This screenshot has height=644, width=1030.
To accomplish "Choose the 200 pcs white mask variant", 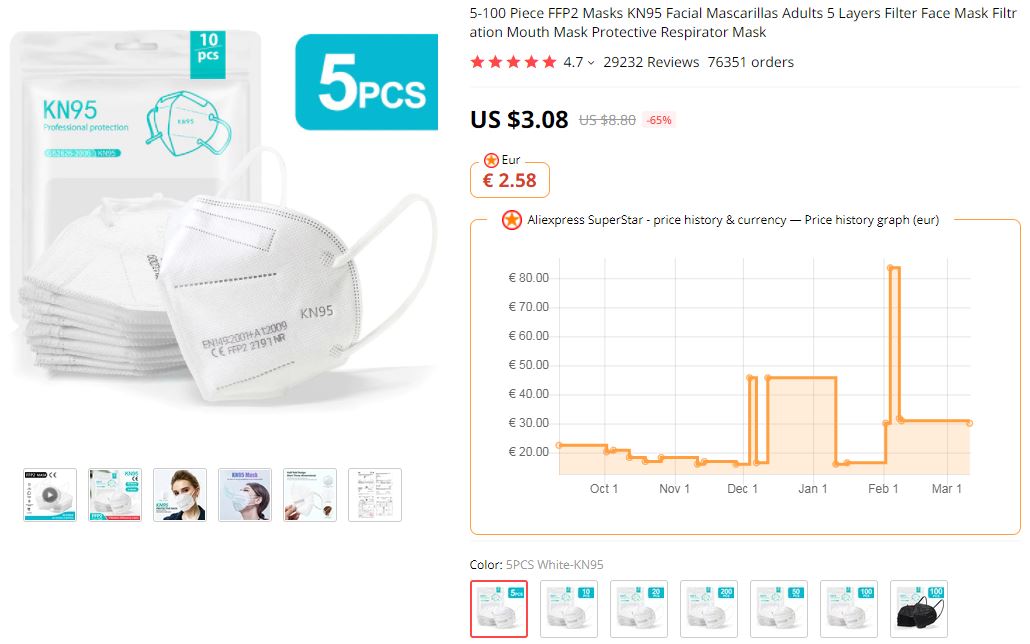I will tap(709, 609).
